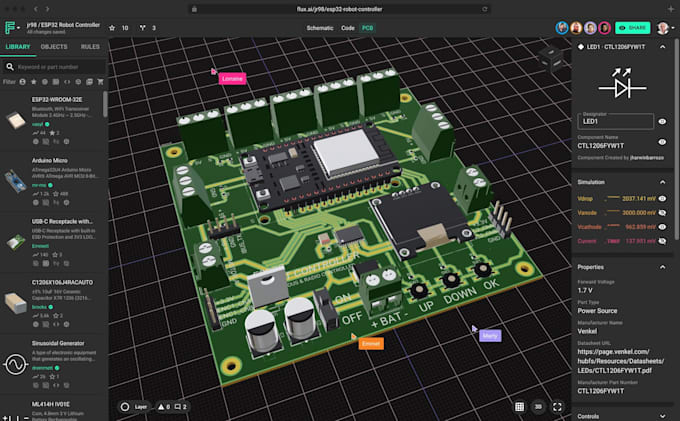
Task: Open the OBJECTS tab
Action: 54,47
